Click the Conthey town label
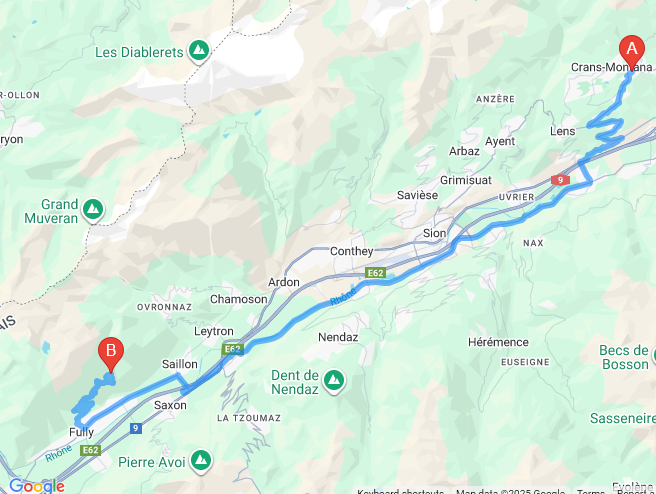 coord(351,251)
